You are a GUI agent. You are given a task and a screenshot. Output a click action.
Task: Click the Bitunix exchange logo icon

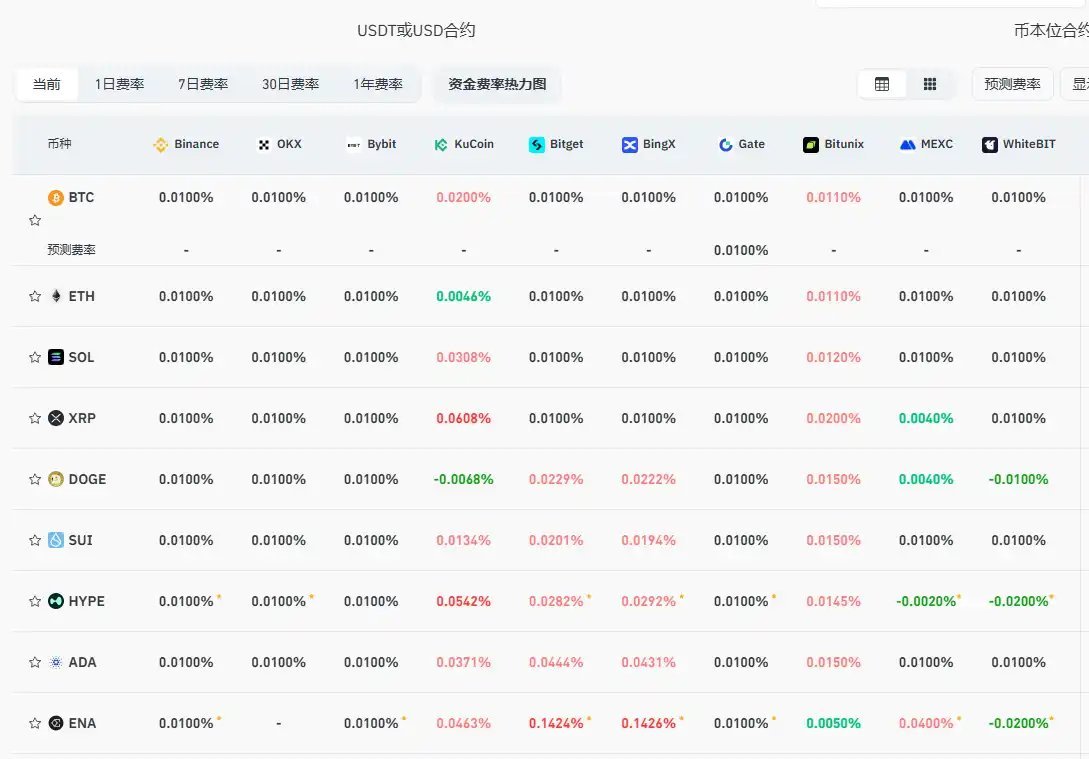tap(810, 144)
